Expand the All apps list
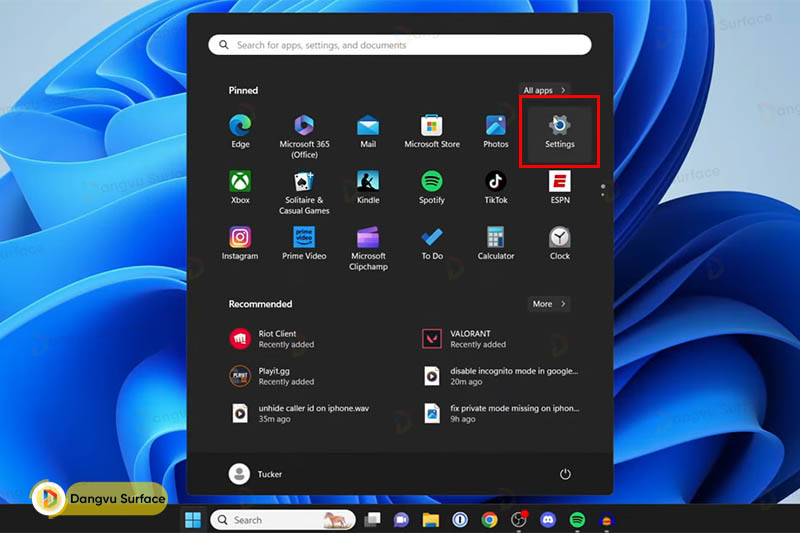Viewport: 800px width, 533px height. pos(545,90)
